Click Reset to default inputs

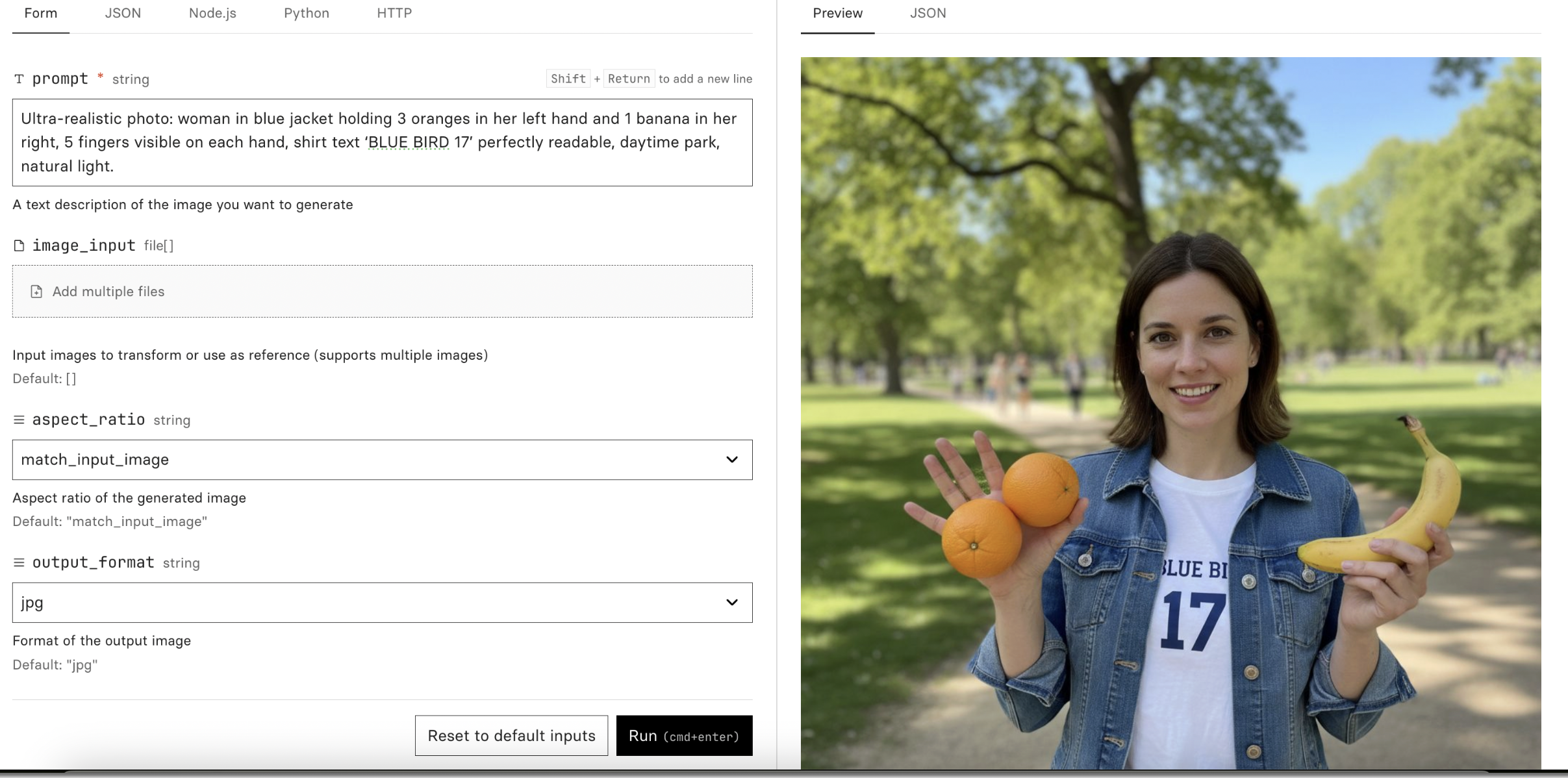click(x=511, y=736)
